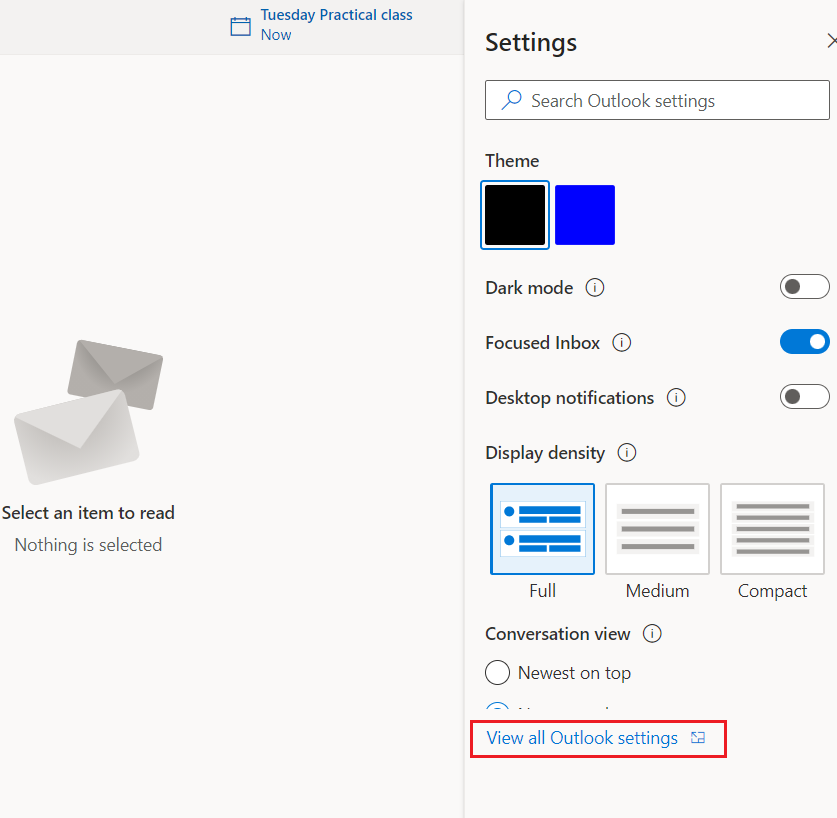Click the calendar icon beside Tuesday Practical class
Screen dimensions: 837x818
[x=240, y=26]
